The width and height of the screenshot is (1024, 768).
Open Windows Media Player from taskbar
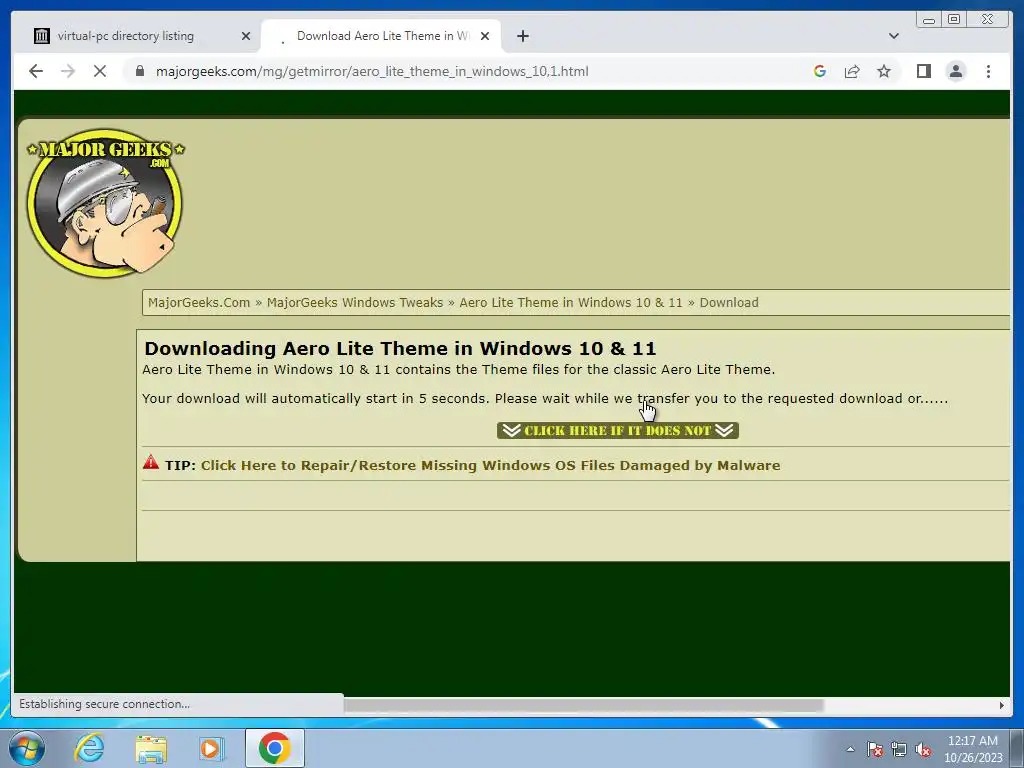[211, 748]
